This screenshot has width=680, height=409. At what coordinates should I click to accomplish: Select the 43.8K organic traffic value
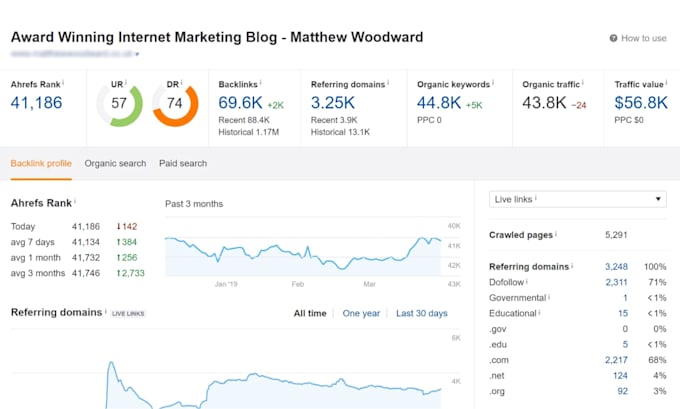[x=544, y=103]
